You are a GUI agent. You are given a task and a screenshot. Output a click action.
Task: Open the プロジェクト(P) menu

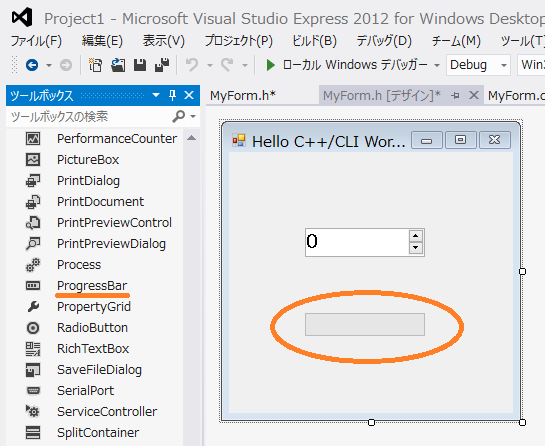[238, 41]
